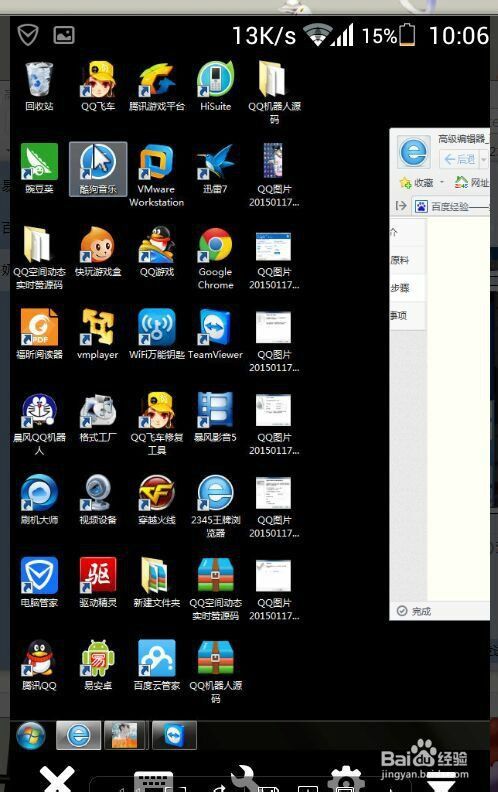Open VMware Workstation shortcut
Viewport: 498px width, 792px height.
pos(157,175)
